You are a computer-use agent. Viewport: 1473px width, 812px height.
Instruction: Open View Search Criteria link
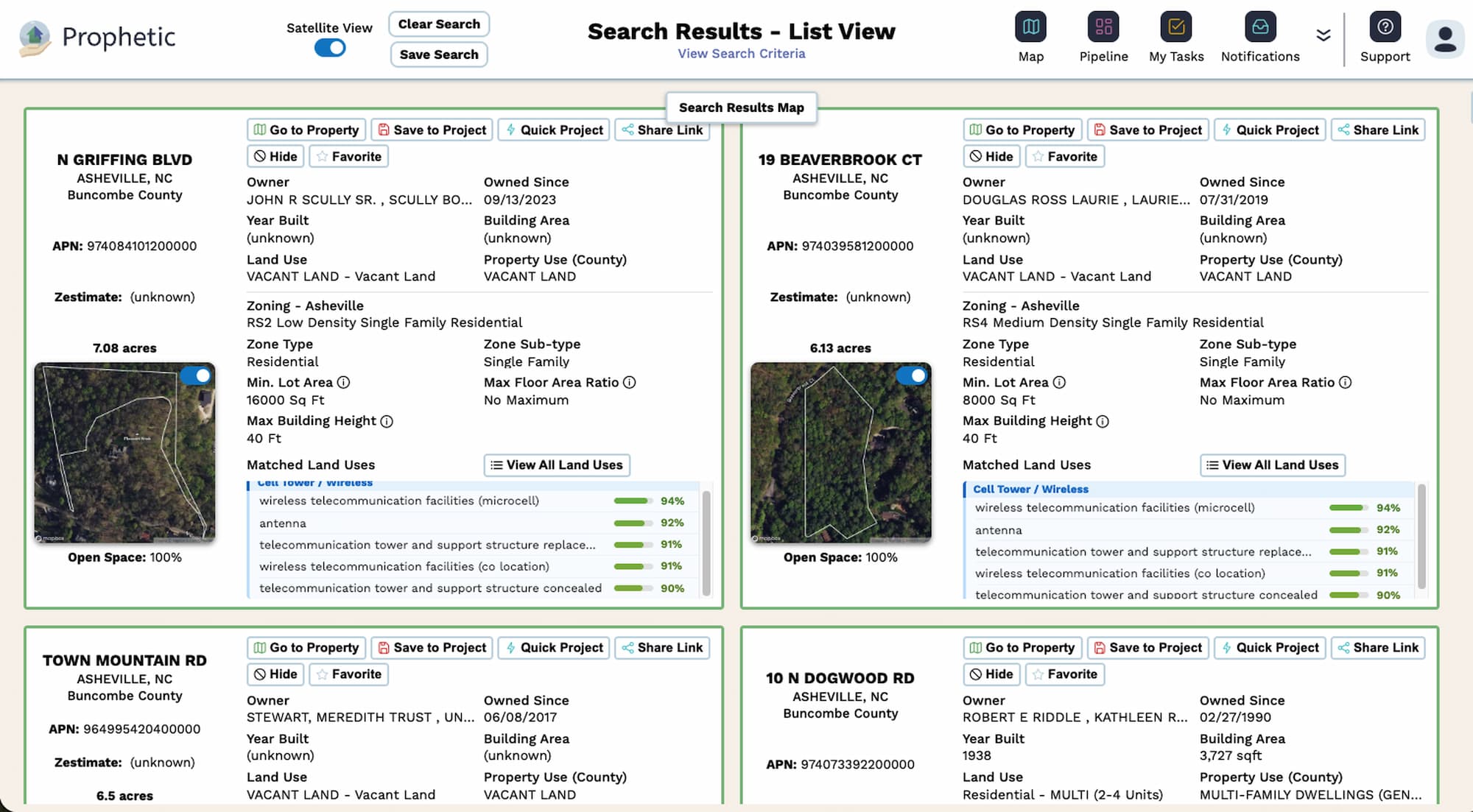point(741,54)
